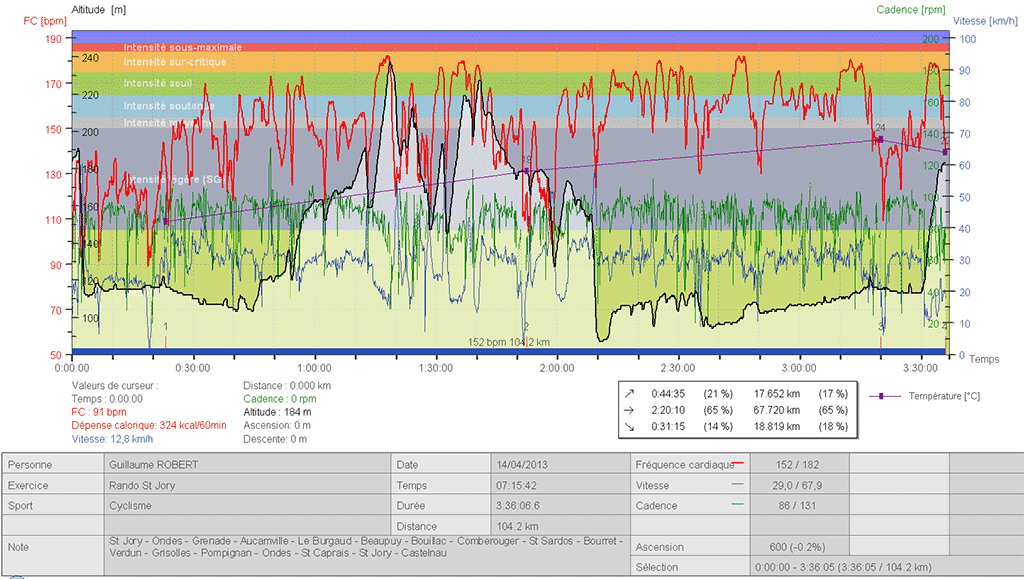Click the 'Cyclisme' sport cell
The width and height of the screenshot is (1024, 579).
[248, 505]
